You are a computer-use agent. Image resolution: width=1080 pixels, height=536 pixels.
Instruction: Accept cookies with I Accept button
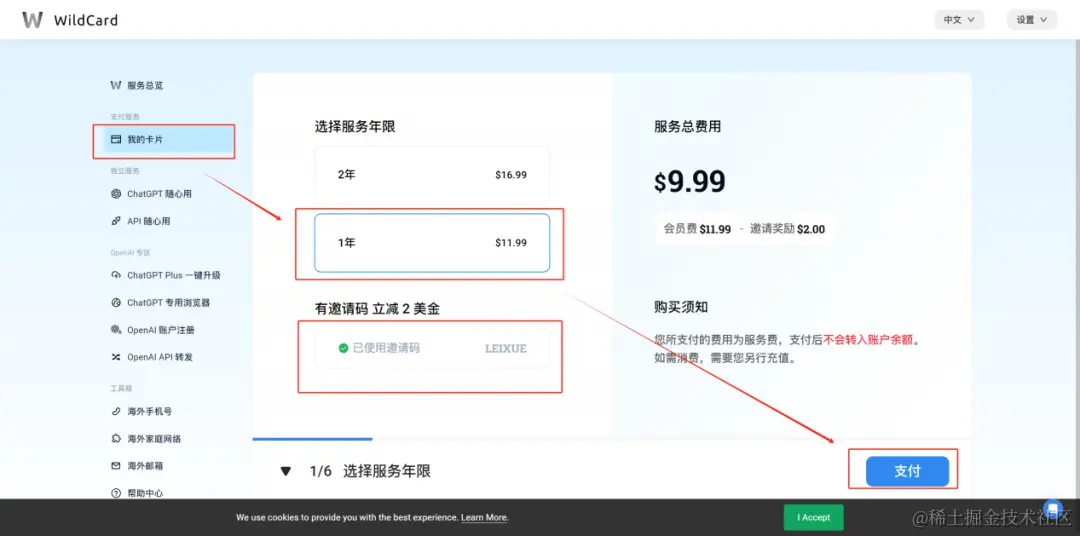pyautogui.click(x=813, y=517)
